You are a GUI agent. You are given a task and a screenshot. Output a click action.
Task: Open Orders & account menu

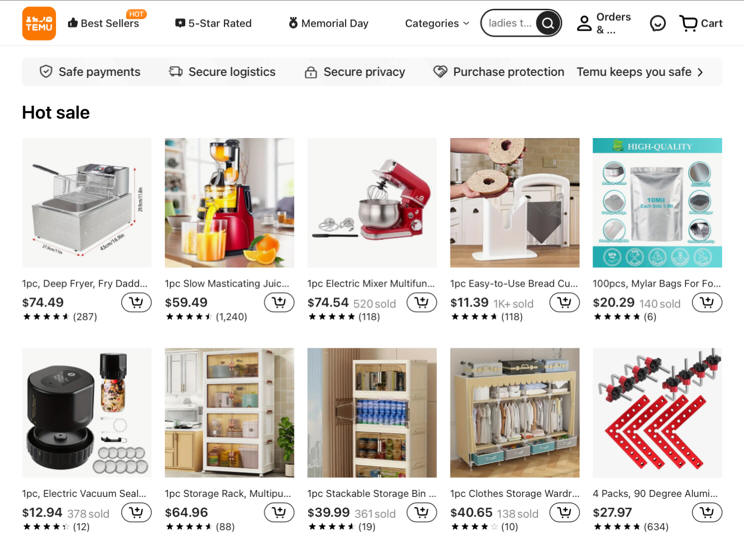click(604, 23)
